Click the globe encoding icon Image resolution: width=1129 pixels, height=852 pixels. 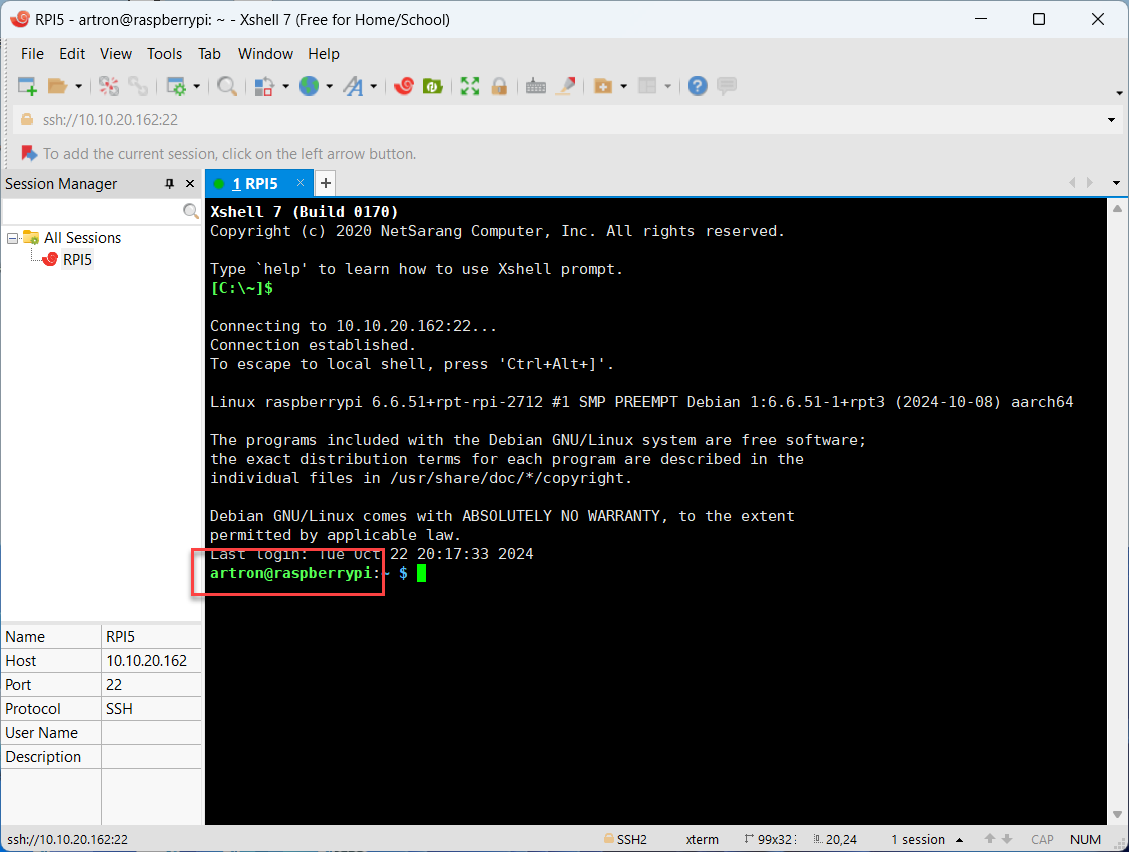coord(309,86)
